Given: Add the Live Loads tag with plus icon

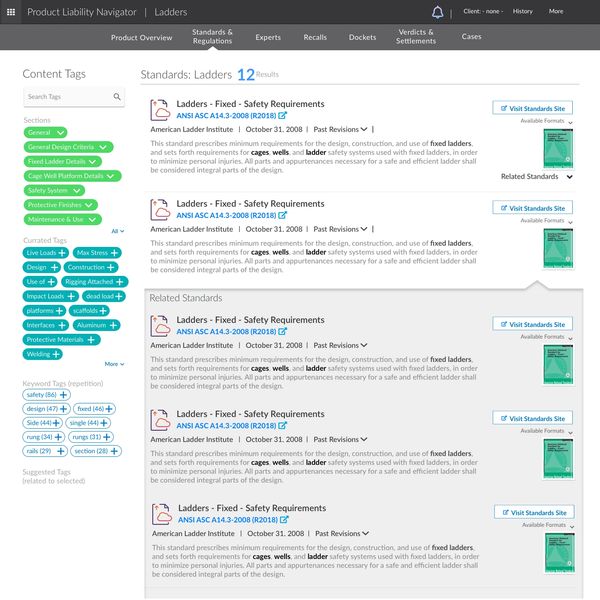Looking at the screenshot, I should click(x=62, y=253).
